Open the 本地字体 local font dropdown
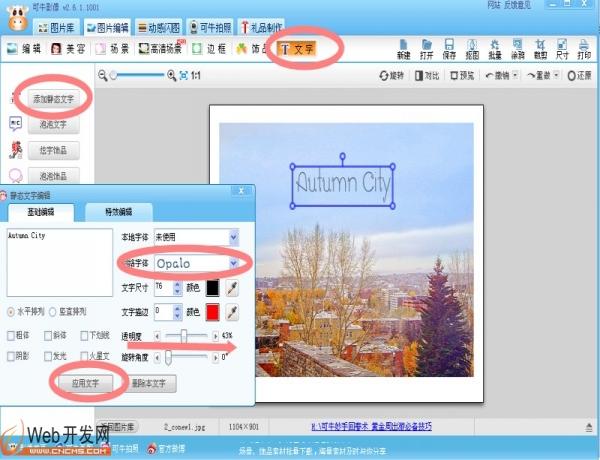The image size is (600, 460). tap(234, 237)
